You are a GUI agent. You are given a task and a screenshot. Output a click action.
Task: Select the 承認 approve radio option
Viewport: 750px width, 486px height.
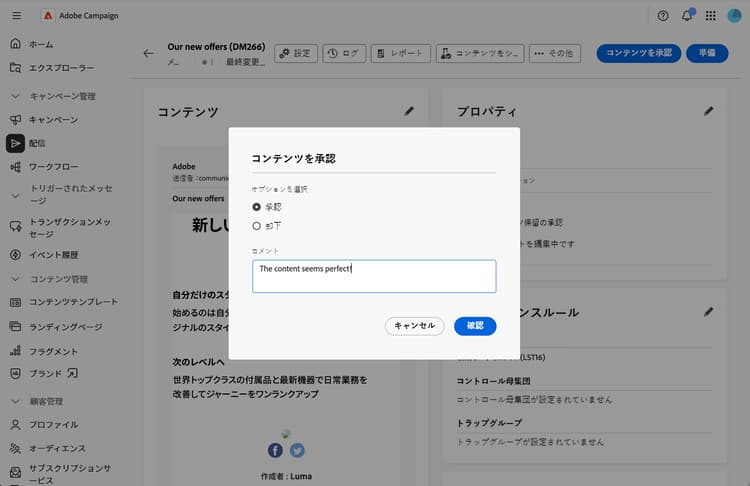[257, 207]
